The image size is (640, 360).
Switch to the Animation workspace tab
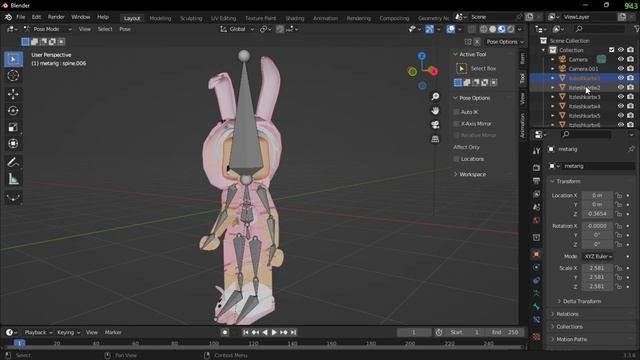pos(325,18)
